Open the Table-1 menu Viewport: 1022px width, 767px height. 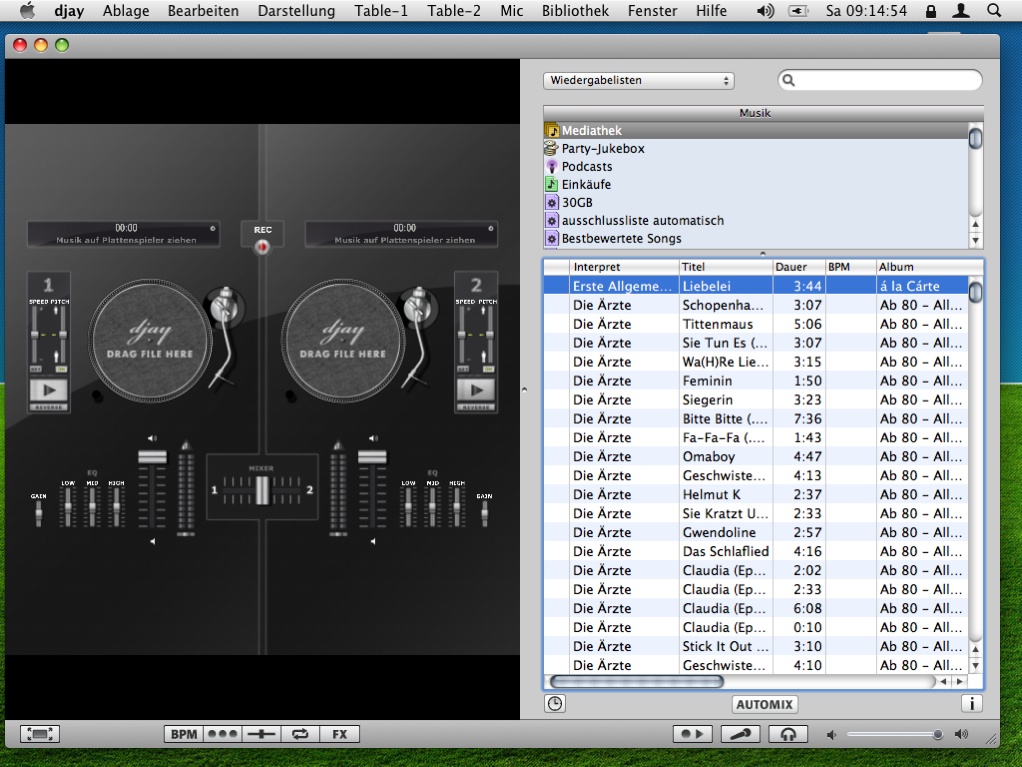point(381,10)
